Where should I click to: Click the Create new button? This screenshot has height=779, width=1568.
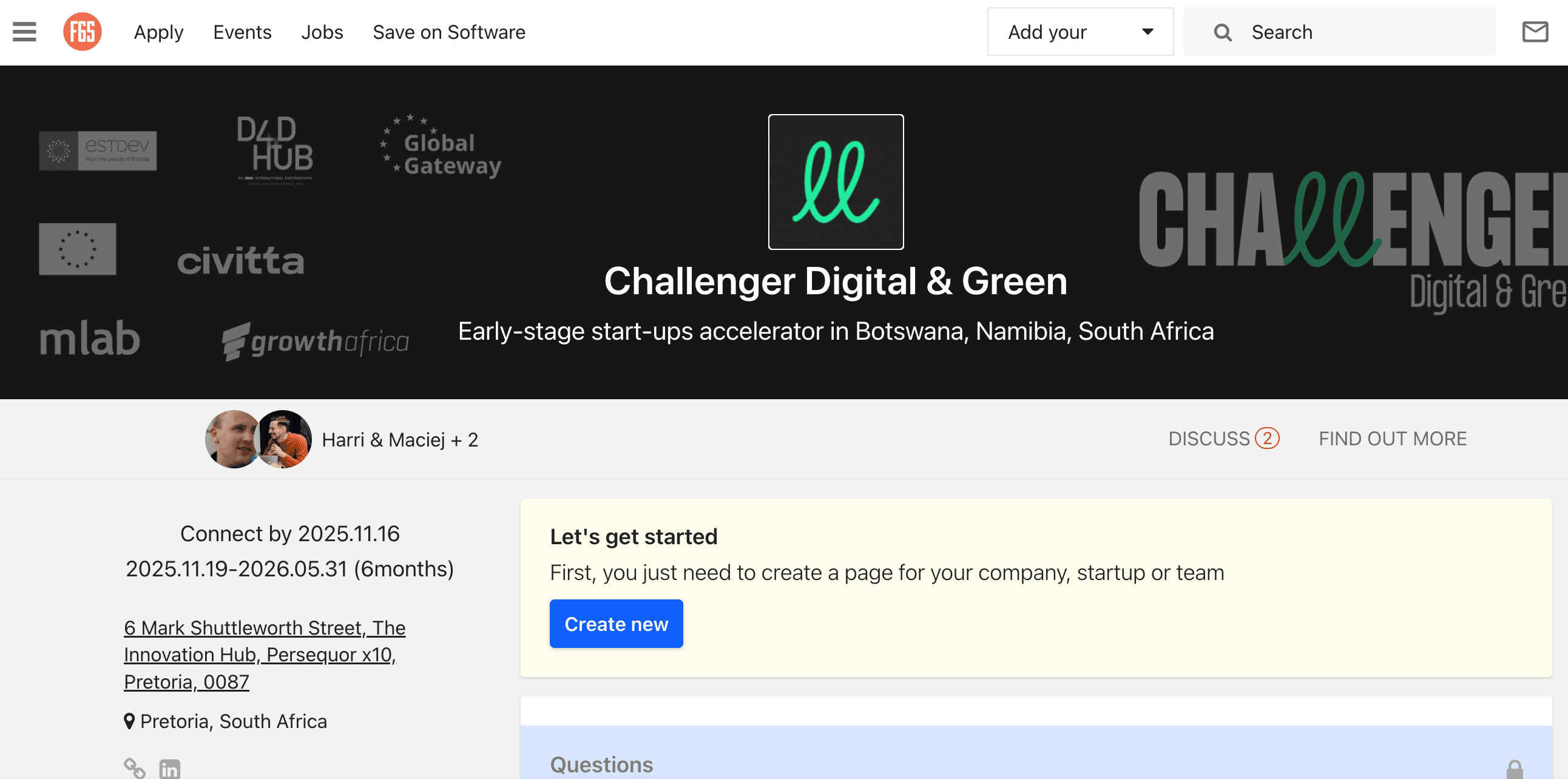(x=616, y=623)
